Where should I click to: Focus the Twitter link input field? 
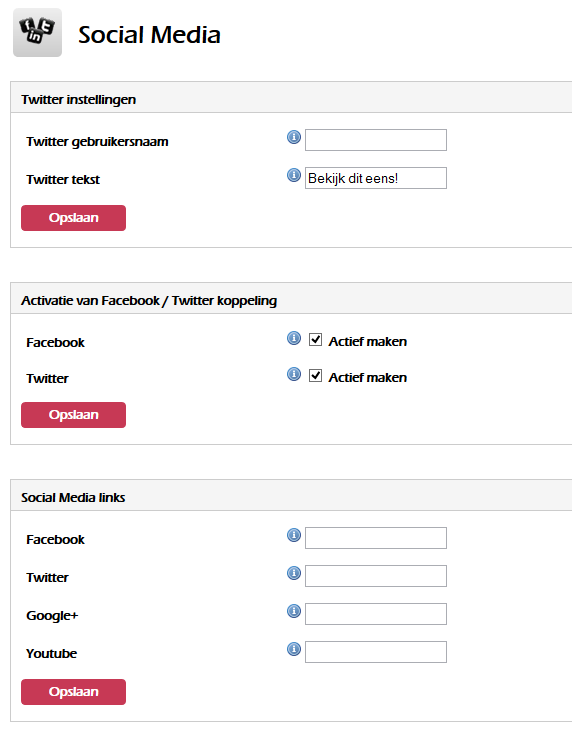(376, 576)
